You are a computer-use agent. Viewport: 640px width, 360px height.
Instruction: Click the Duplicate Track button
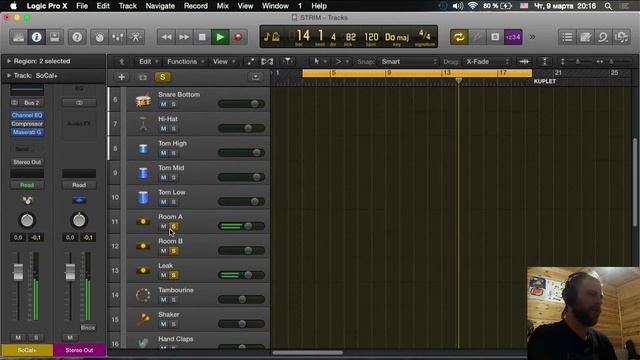click(142, 77)
